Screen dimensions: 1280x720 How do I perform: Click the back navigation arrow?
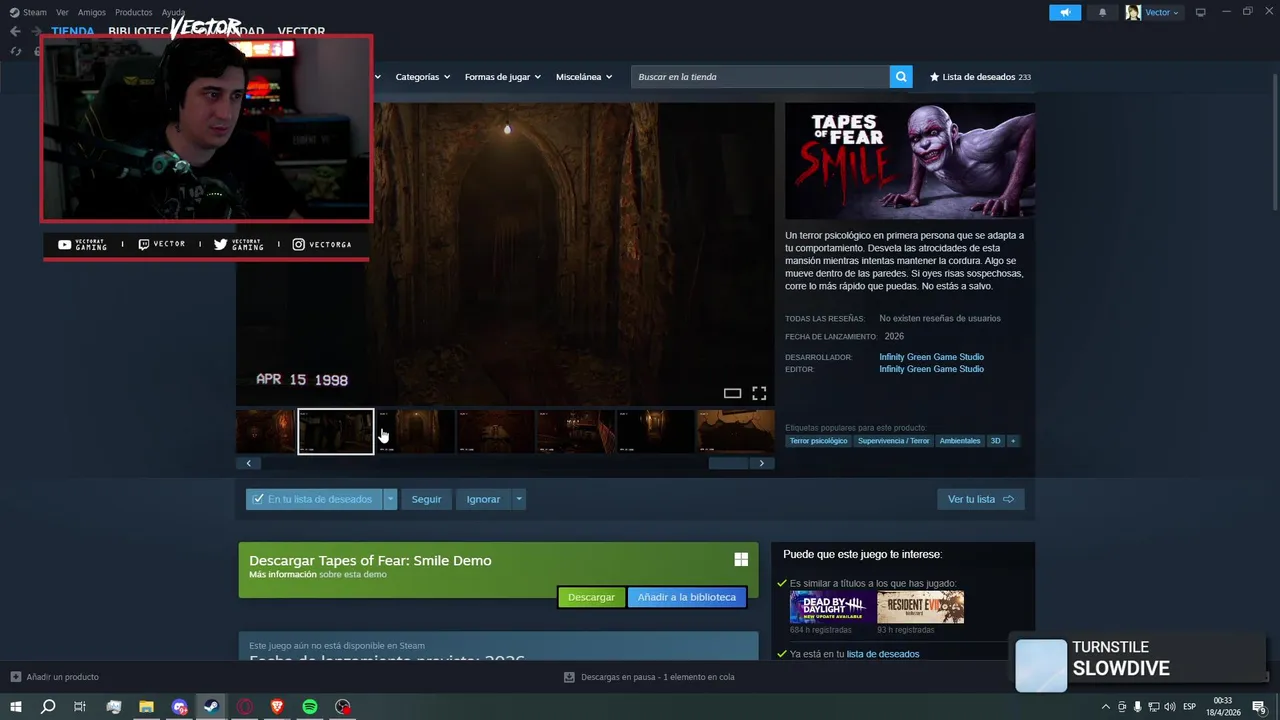click(x=15, y=31)
